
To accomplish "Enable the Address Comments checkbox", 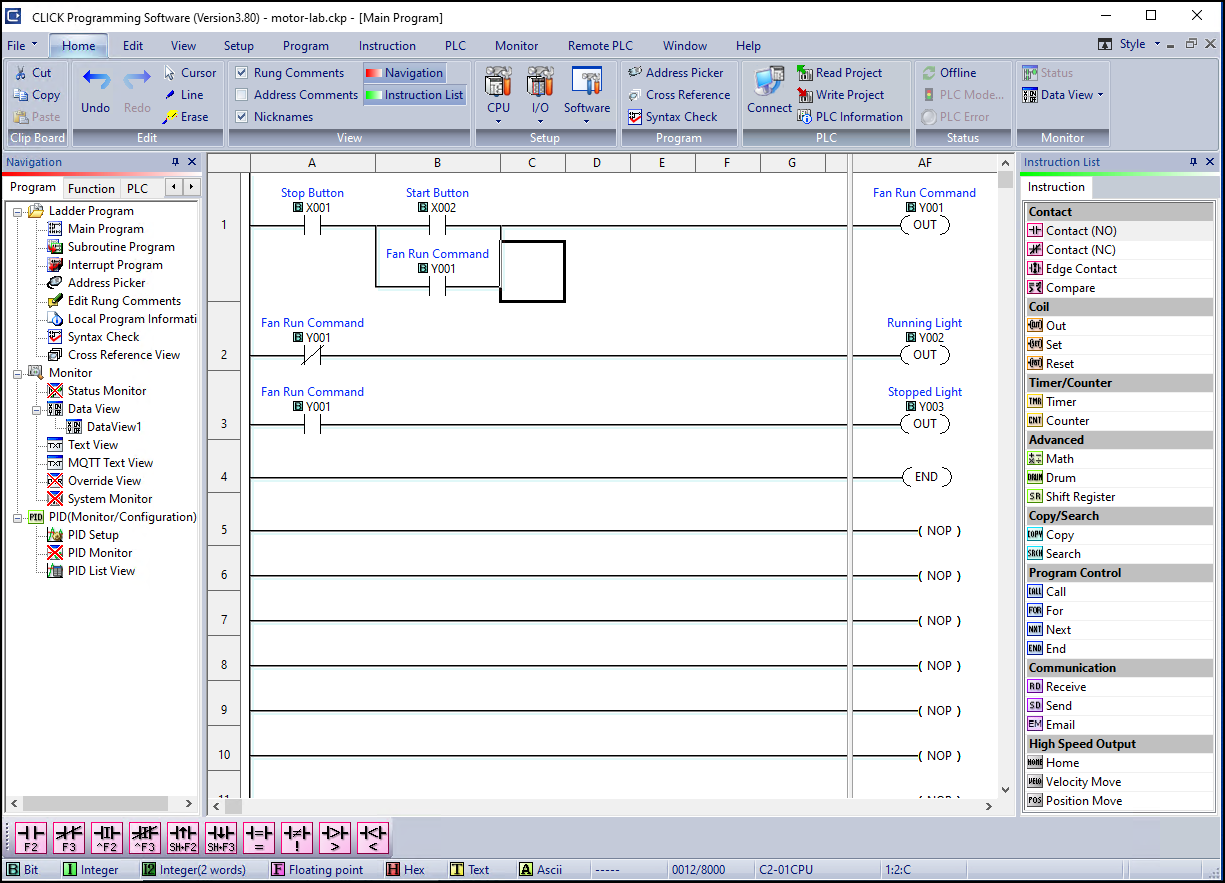I will 241,94.
